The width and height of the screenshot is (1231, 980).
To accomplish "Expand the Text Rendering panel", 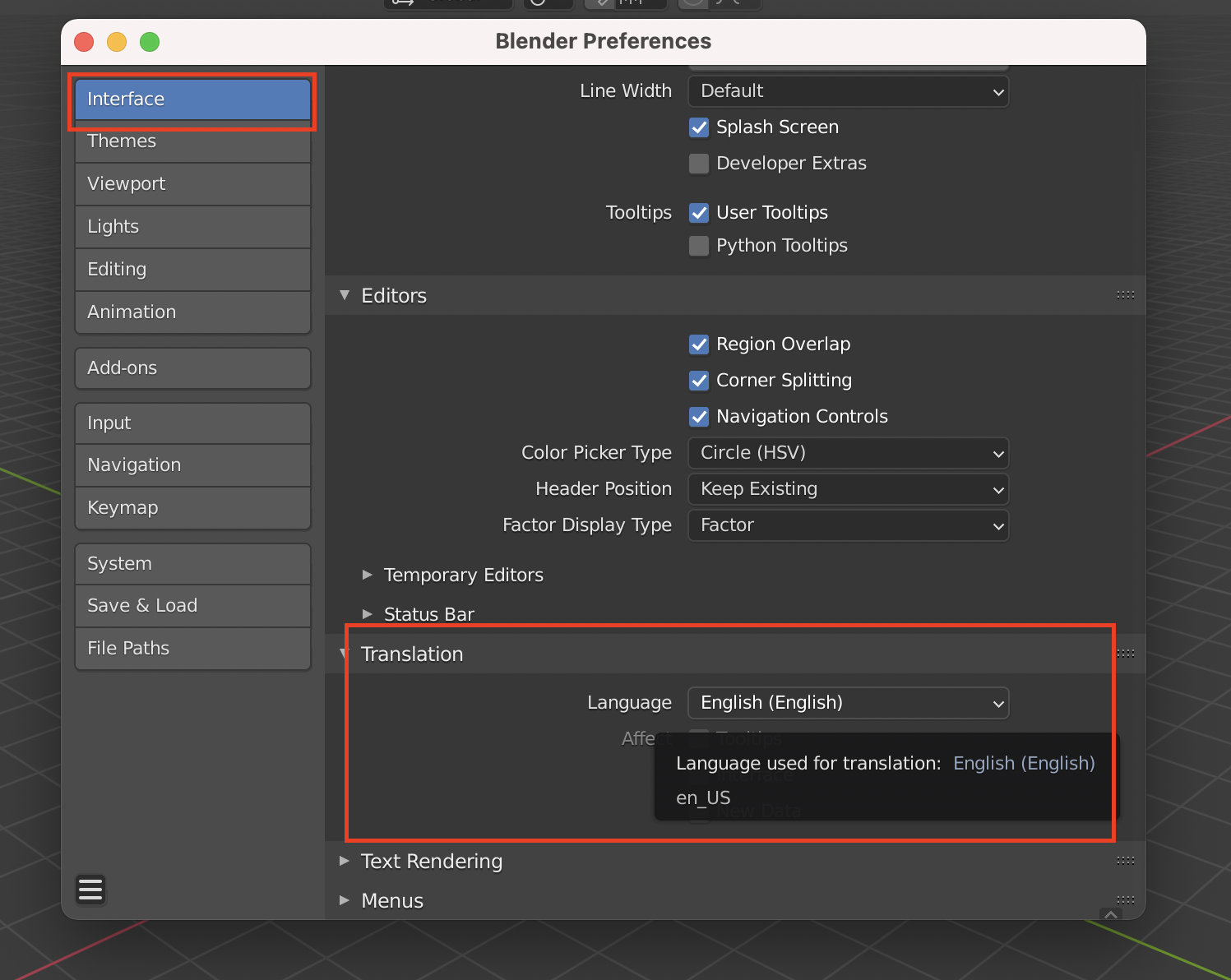I will (345, 861).
